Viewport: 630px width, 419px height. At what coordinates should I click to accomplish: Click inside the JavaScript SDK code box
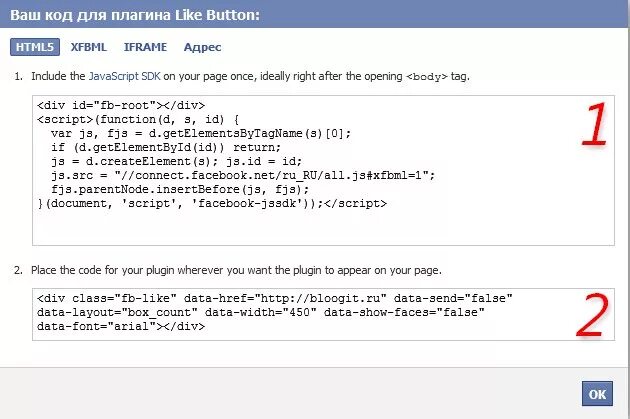tap(300, 225)
